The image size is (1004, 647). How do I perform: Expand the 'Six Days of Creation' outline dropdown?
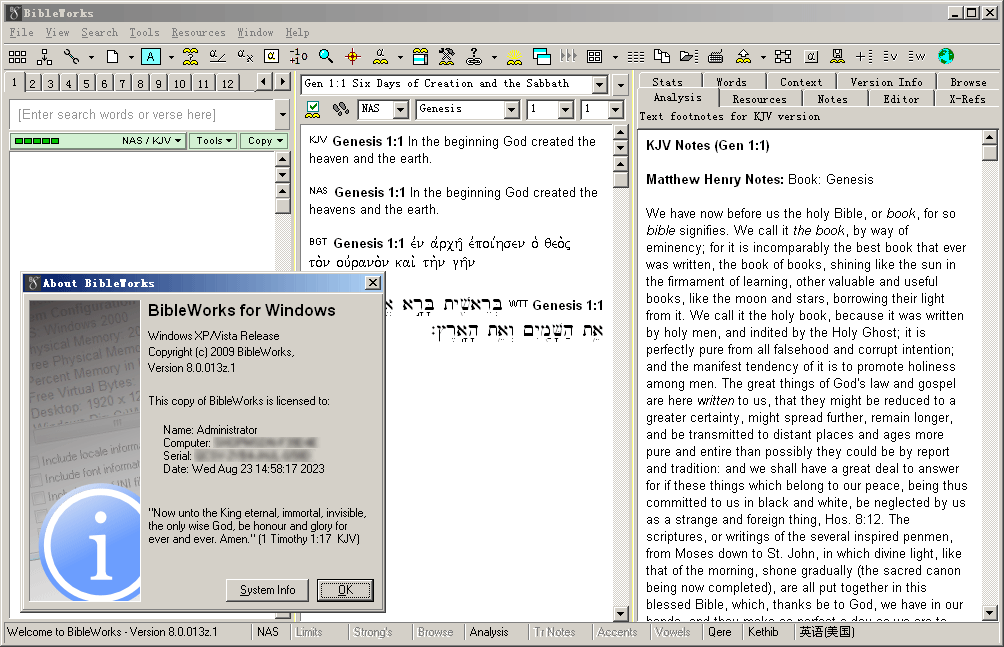(x=599, y=85)
